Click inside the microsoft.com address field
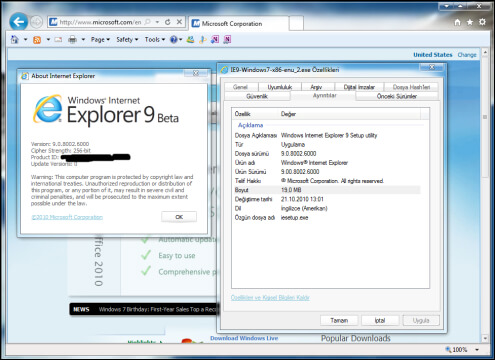The height and width of the screenshot is (360, 495). pos(100,22)
